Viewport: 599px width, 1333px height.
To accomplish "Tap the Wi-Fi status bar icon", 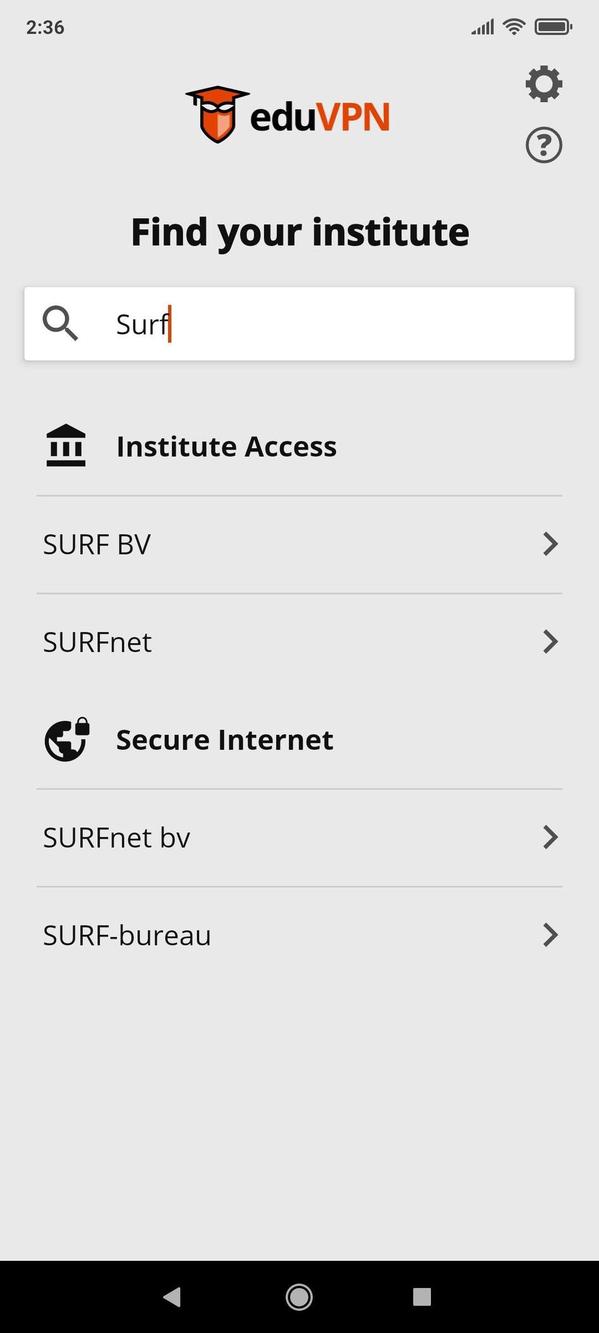I will point(515,27).
